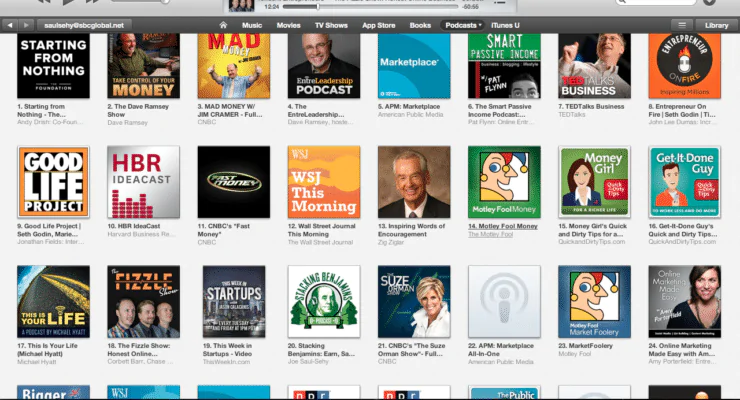740x400 pixels.
Task: Switch to the Movies store tab
Action: [288, 25]
